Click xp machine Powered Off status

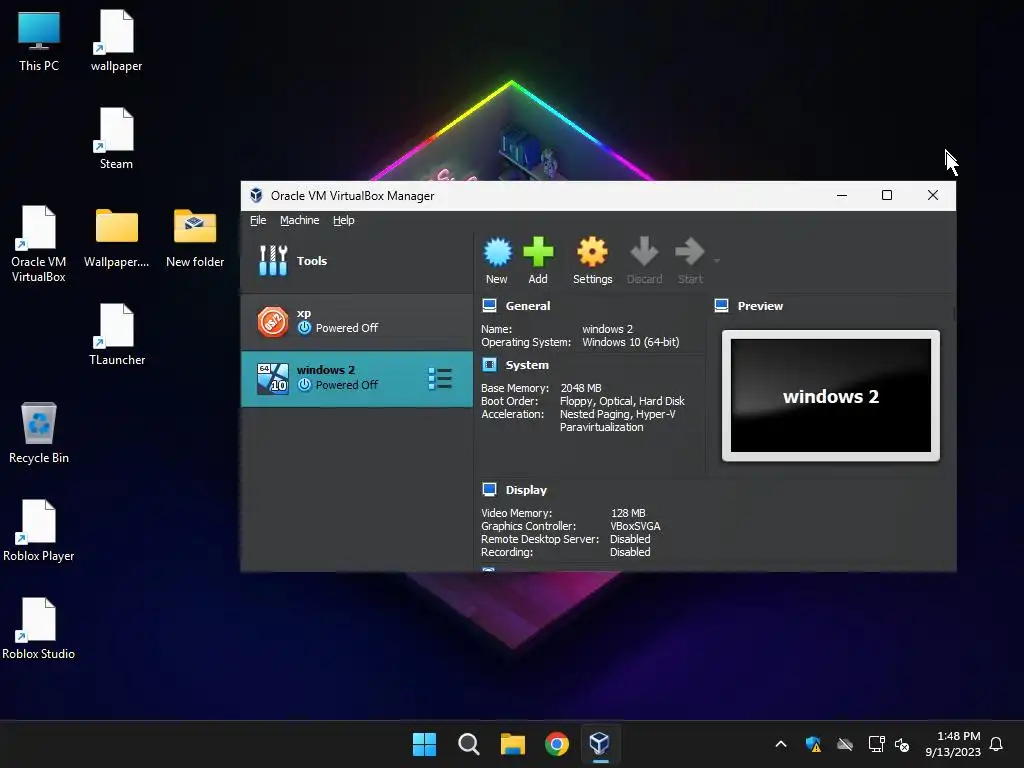(x=347, y=328)
